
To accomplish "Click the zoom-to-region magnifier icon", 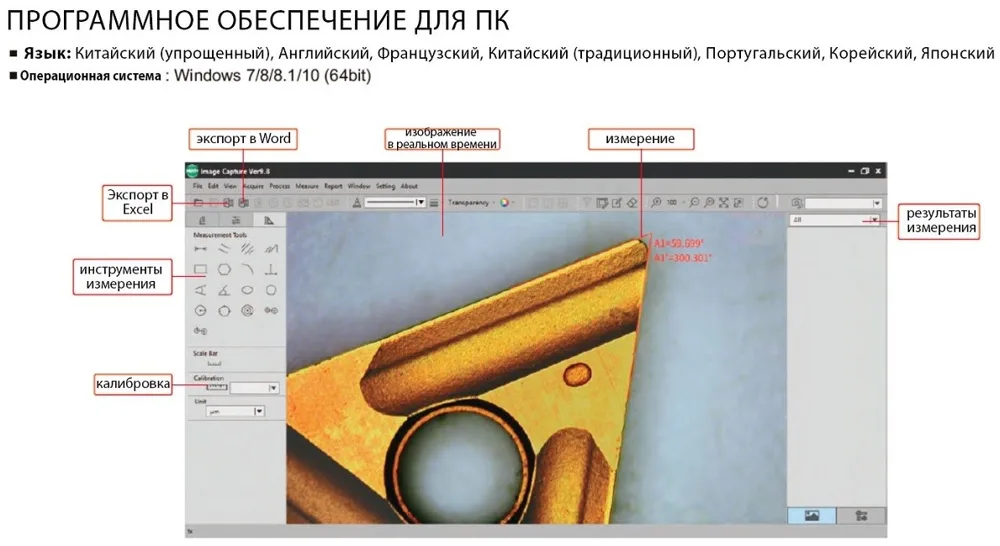I will pyautogui.click(x=709, y=203).
